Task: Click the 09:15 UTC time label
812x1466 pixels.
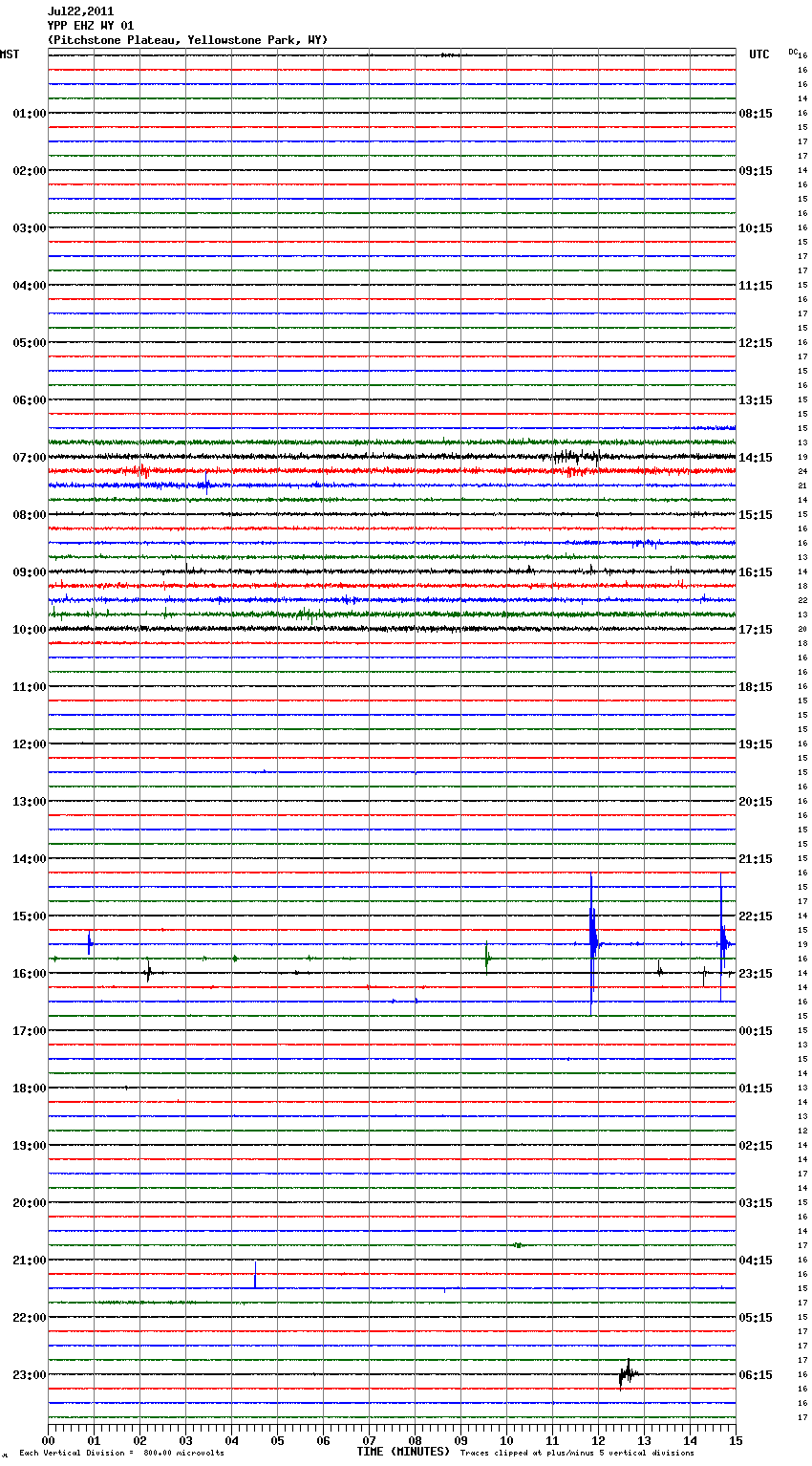Action: coord(756,171)
